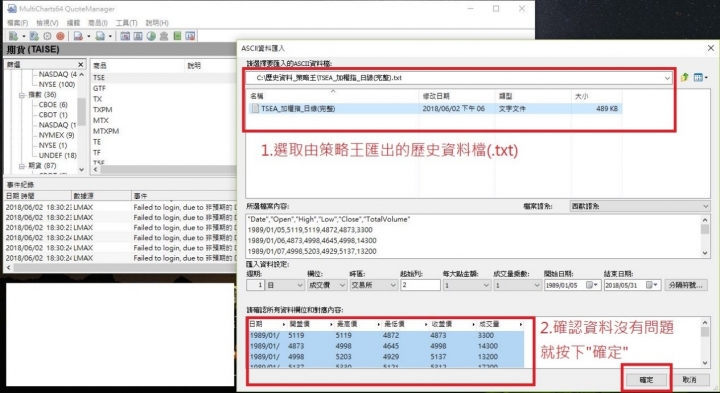Open the 檔案語系 encoding dropdown
The image size is (720, 393).
(x=640, y=207)
